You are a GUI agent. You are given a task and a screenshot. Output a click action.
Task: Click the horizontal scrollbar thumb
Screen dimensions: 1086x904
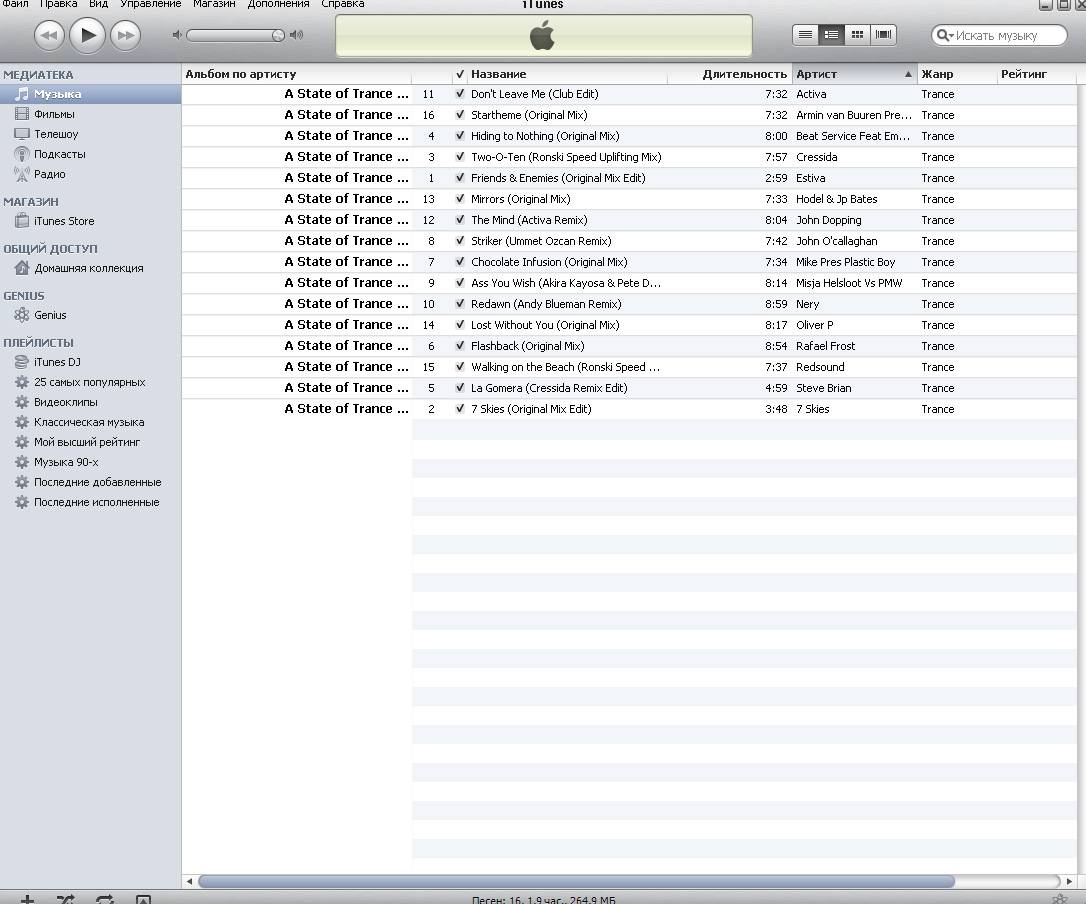(x=576, y=881)
